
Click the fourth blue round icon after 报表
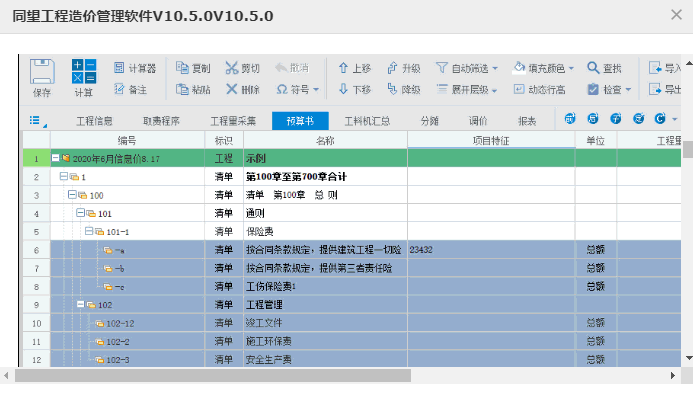click(x=639, y=118)
